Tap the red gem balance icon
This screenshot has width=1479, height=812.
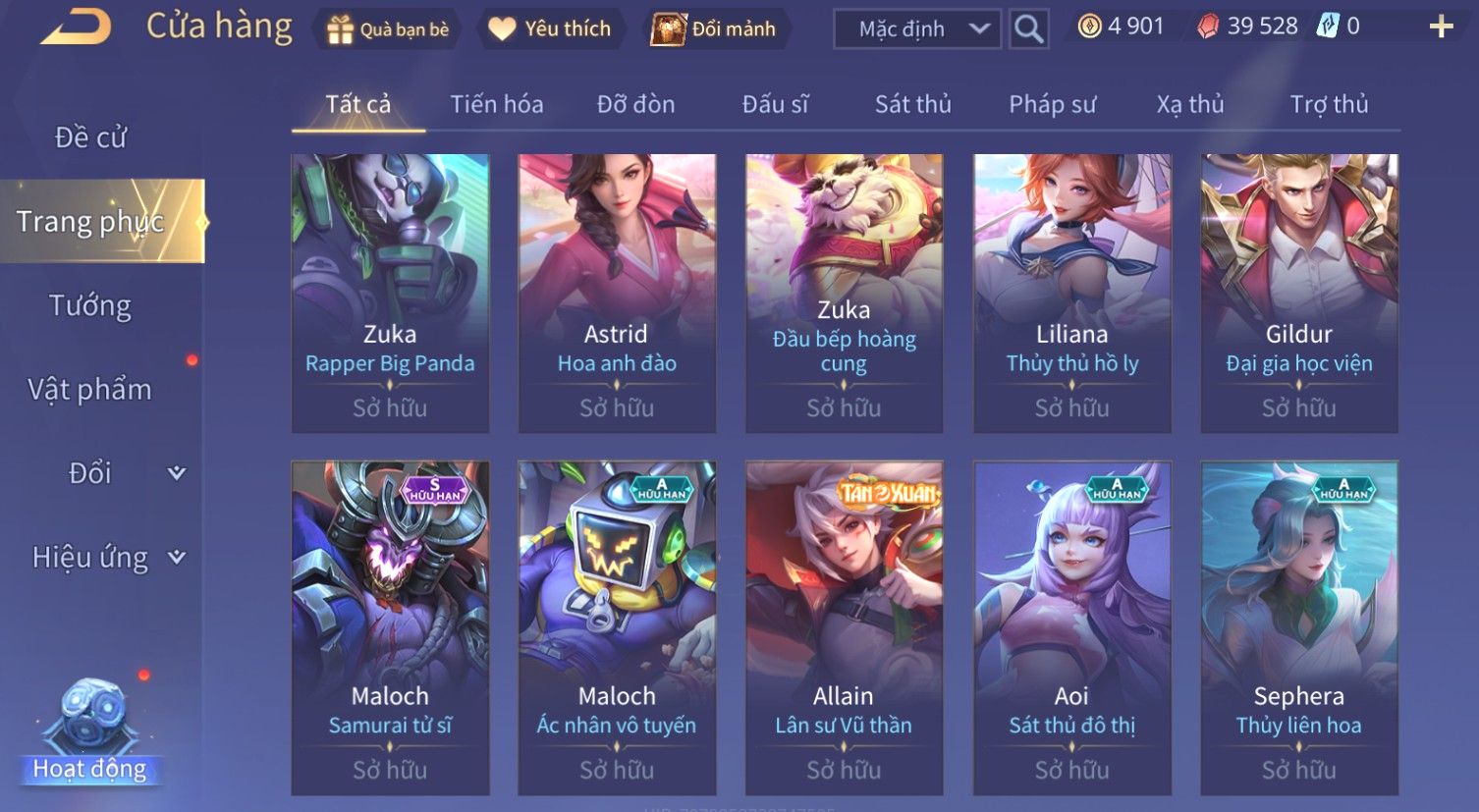tap(1208, 27)
